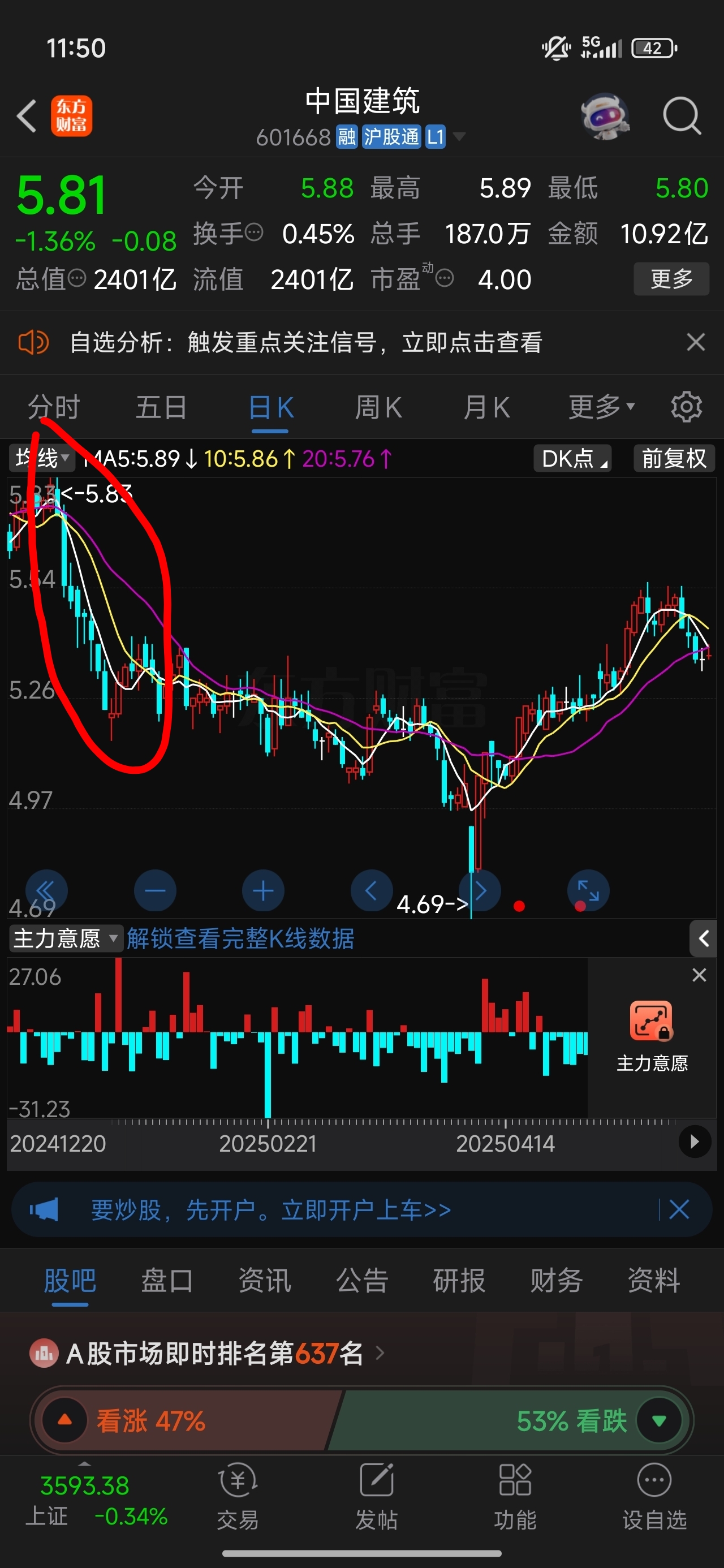The height and width of the screenshot is (1568, 724).
Task: Open the 均线 indicator dropdown
Action: point(41,458)
